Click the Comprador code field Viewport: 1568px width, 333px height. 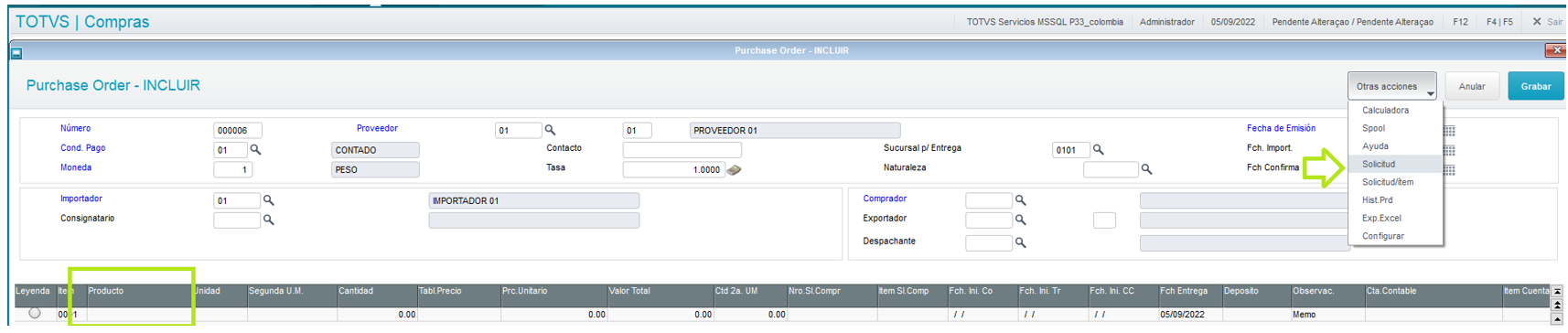tap(989, 200)
